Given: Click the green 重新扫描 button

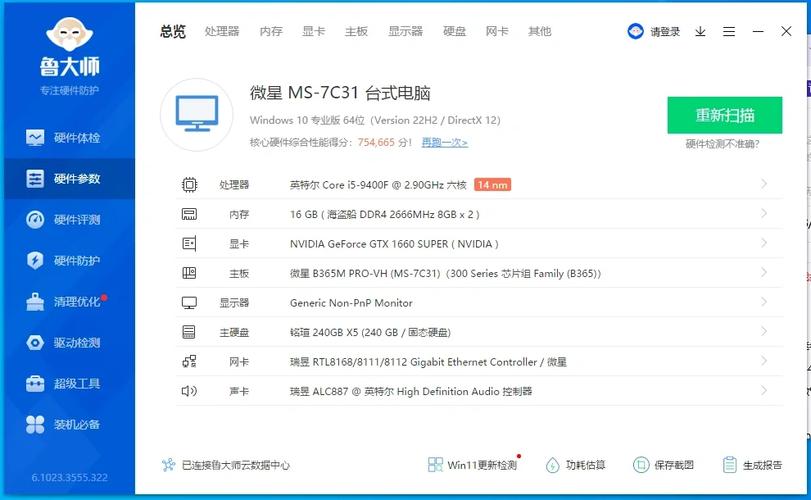Looking at the screenshot, I should click(724, 115).
